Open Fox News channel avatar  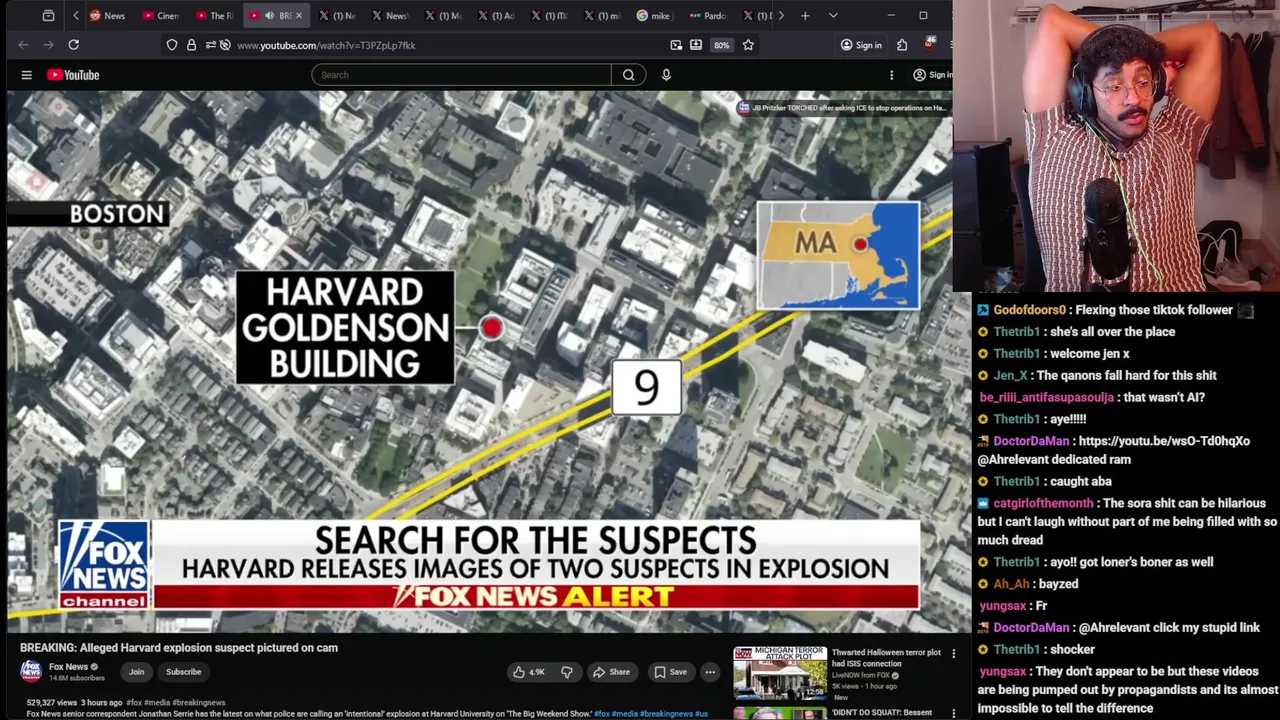[31, 671]
